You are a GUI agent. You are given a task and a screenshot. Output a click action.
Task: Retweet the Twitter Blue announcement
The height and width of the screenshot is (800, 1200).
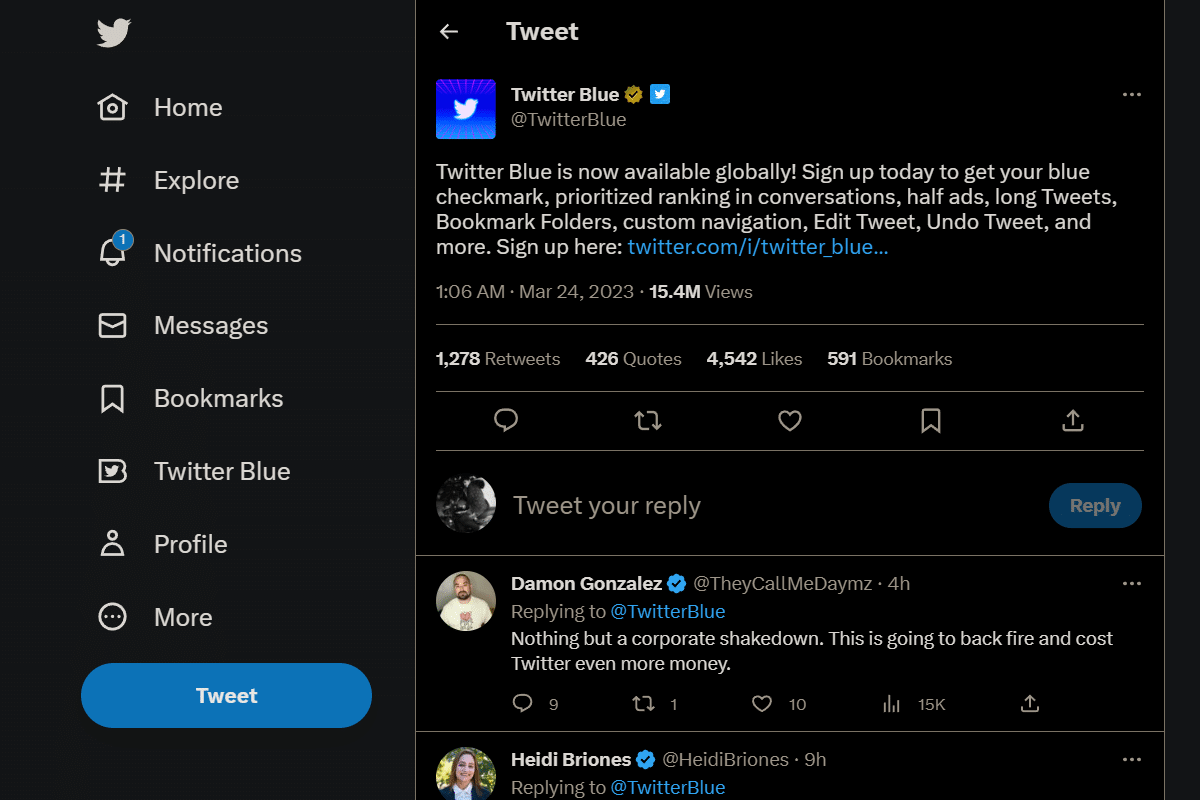tap(647, 420)
